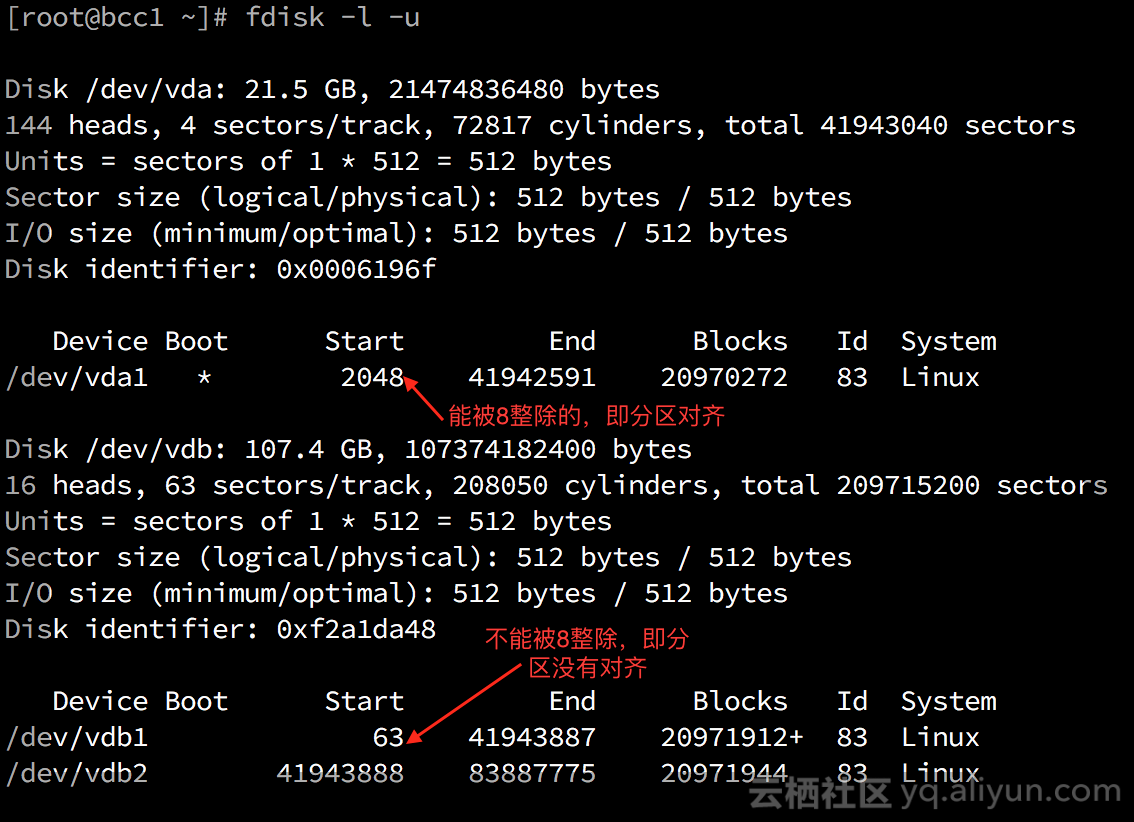Click the /dev/vda1 device entry

(x=76, y=377)
